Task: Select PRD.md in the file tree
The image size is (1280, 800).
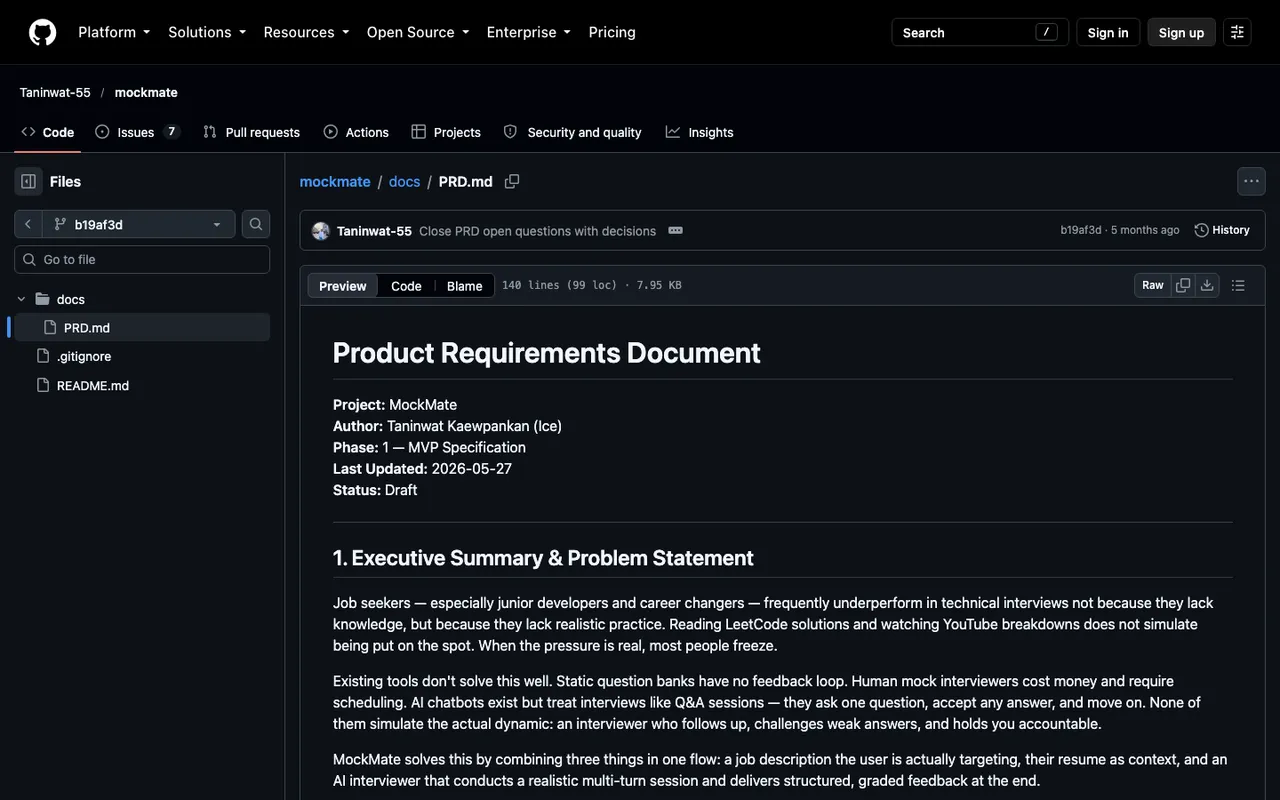Action: coord(141,327)
